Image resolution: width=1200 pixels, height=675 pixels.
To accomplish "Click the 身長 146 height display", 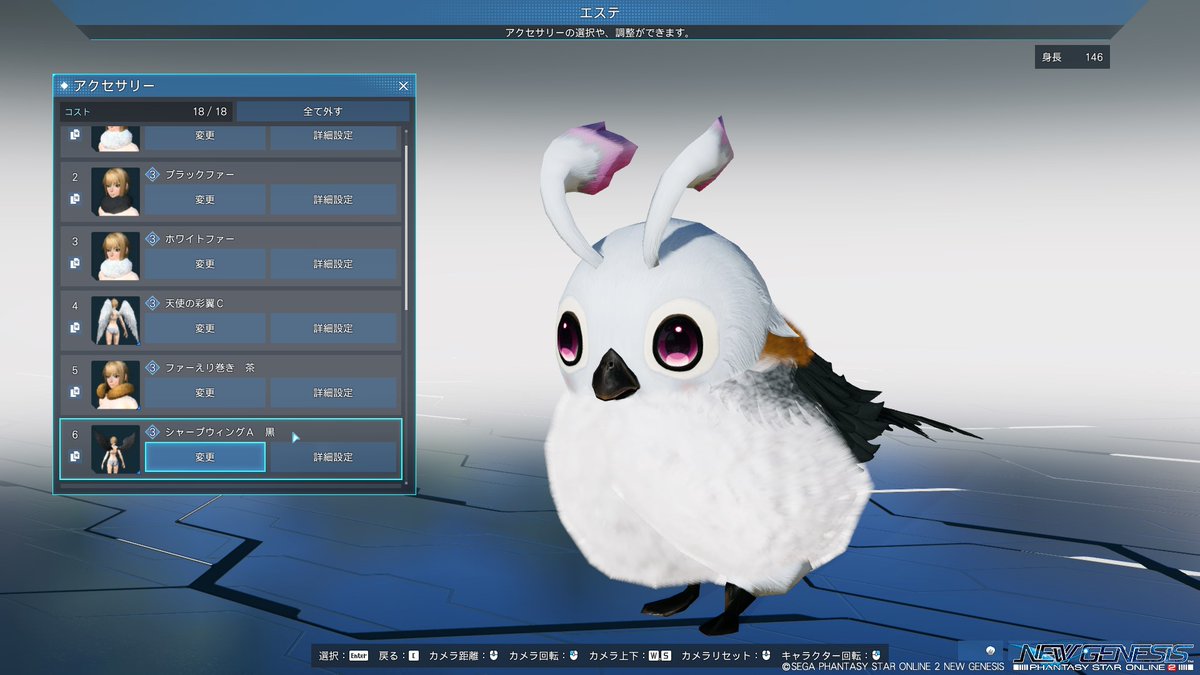I will click(x=1072, y=57).
